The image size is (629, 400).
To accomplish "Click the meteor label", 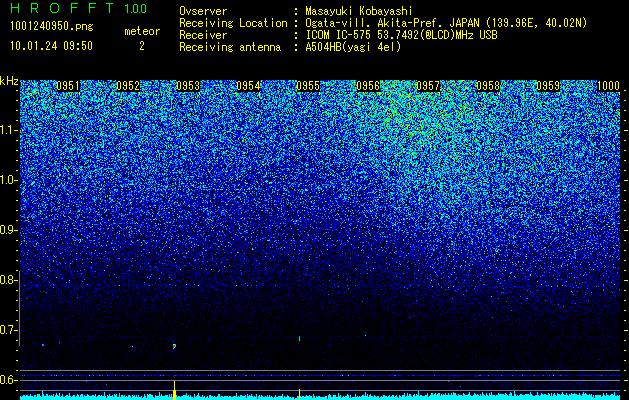I will 142,31.
